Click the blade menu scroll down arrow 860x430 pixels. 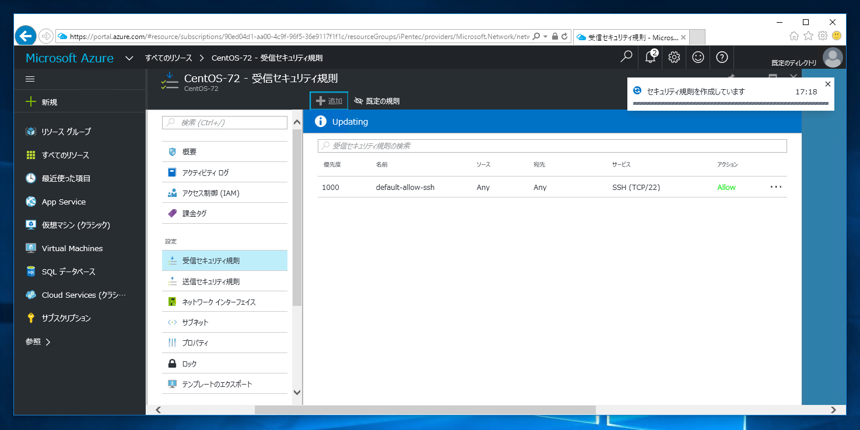(x=297, y=393)
